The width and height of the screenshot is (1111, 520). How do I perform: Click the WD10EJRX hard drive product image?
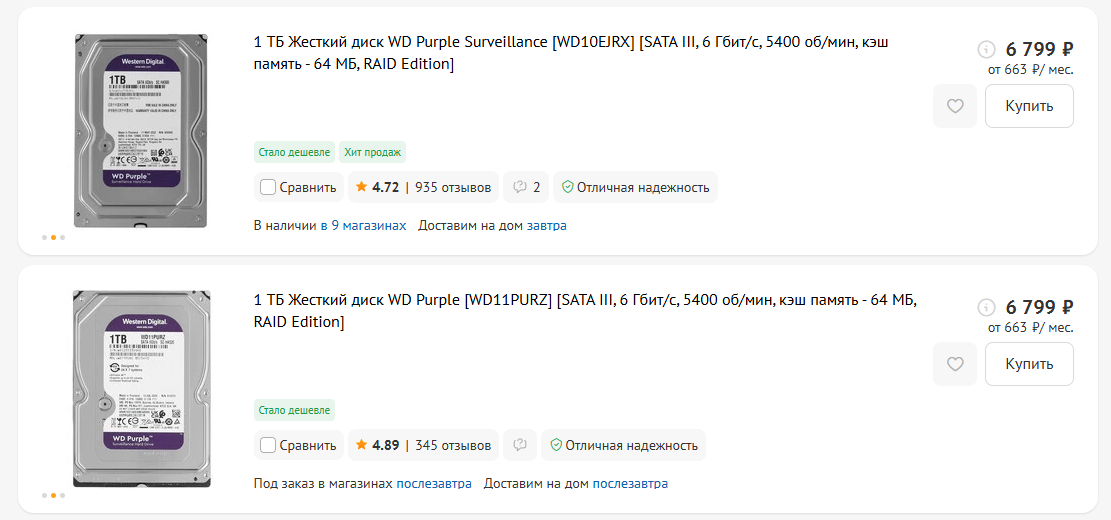[x=140, y=131]
